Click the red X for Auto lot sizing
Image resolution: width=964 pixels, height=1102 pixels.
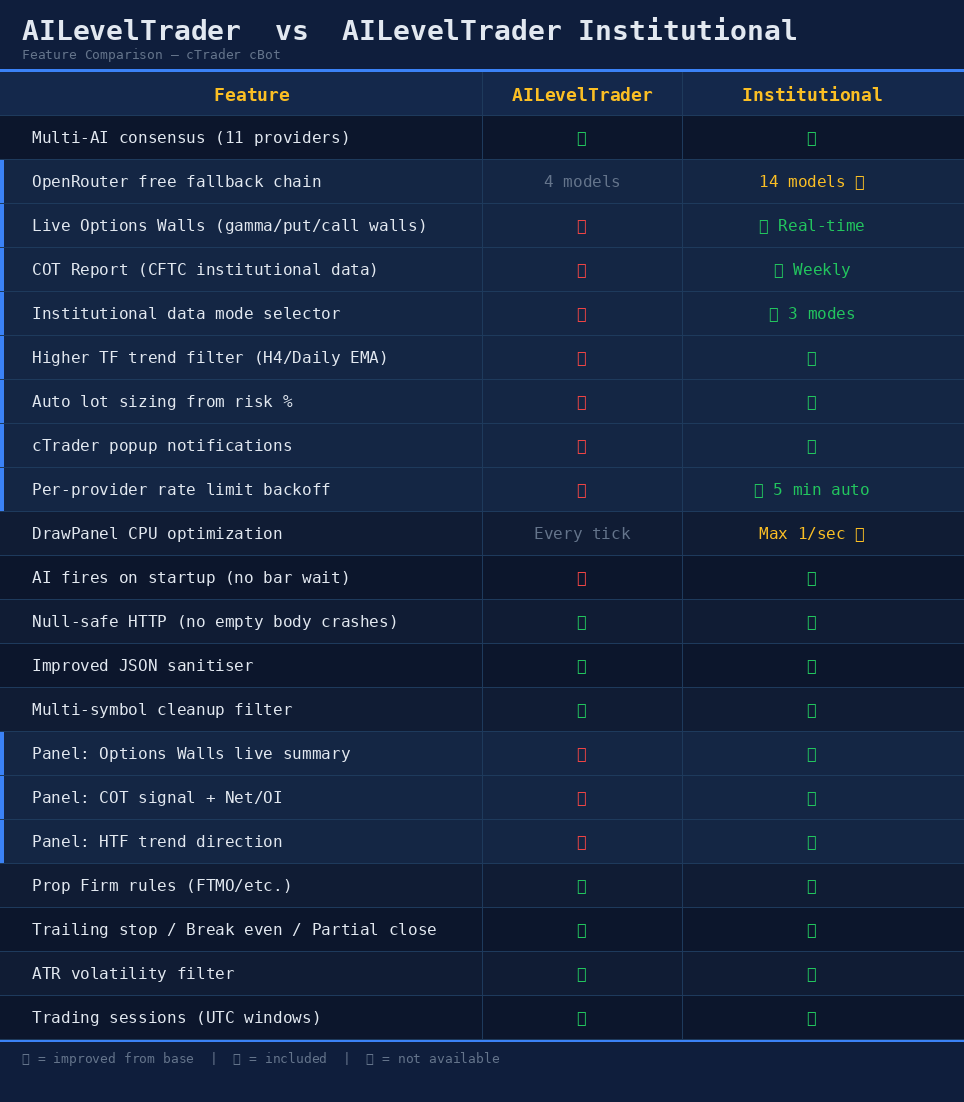(x=582, y=402)
